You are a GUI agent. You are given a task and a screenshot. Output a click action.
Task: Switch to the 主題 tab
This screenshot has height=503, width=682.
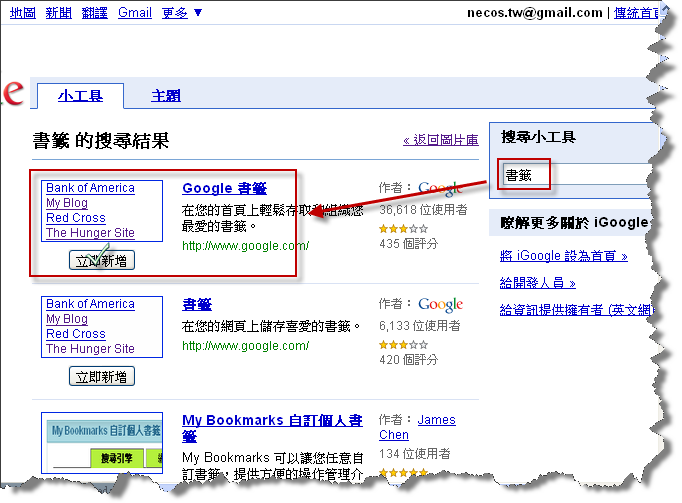(x=166, y=96)
